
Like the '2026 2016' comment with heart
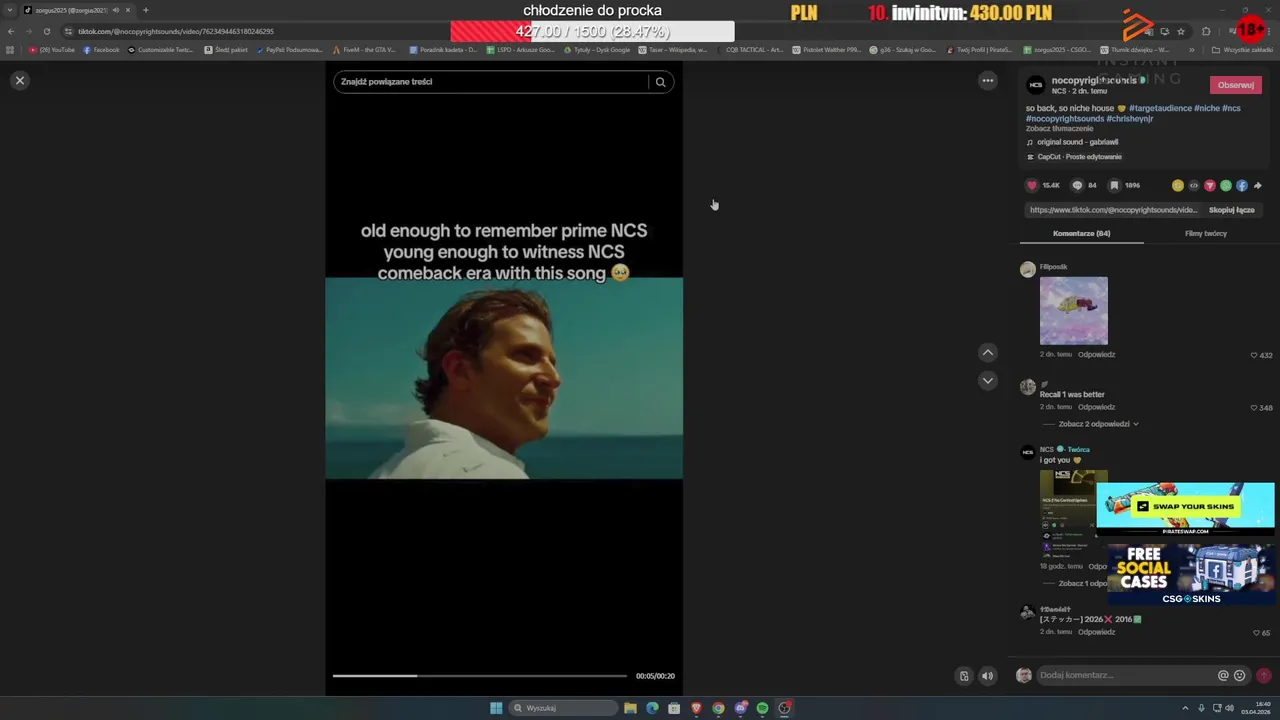click(x=1256, y=633)
